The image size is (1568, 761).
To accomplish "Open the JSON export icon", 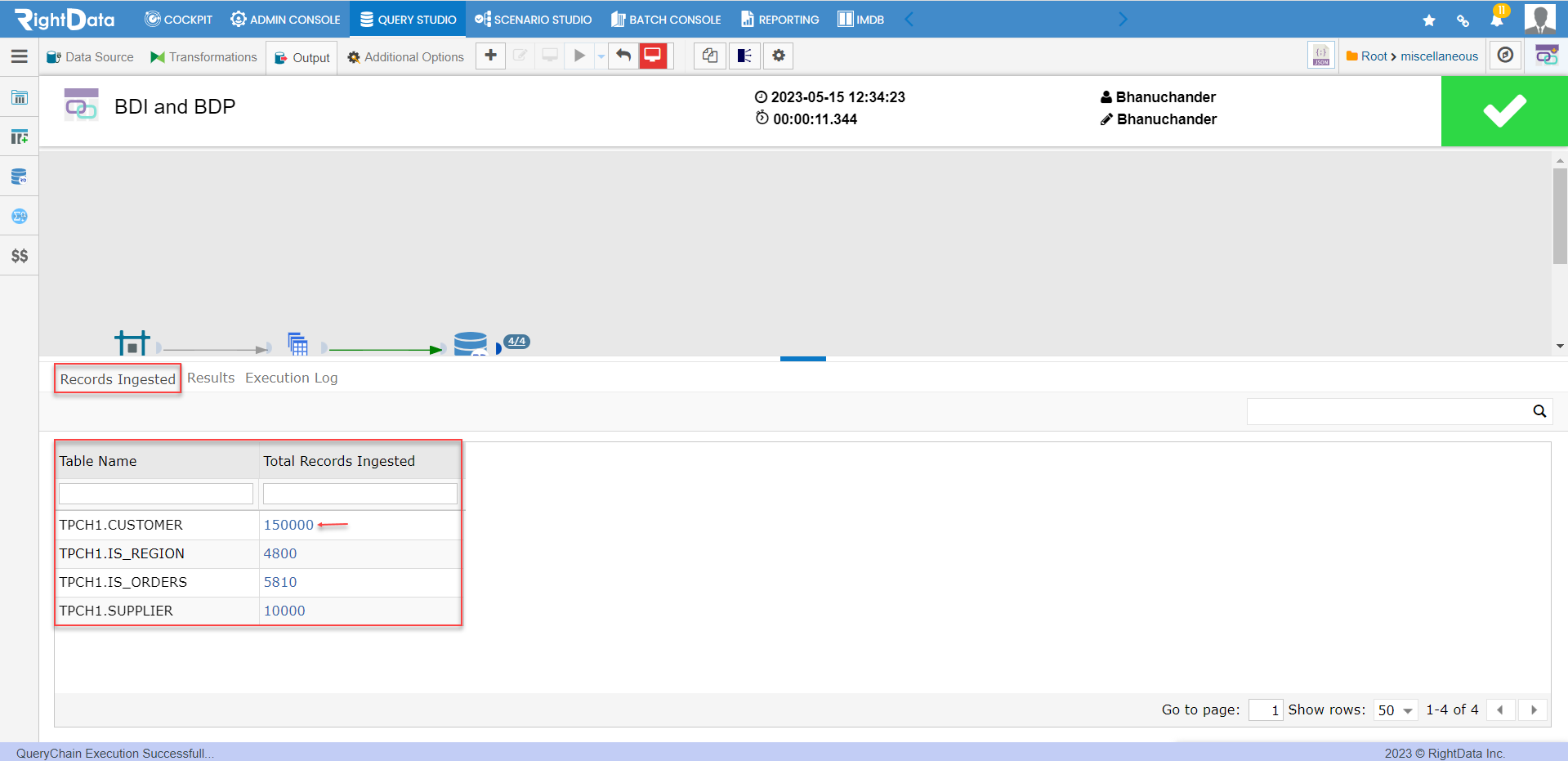I will click(x=1320, y=56).
